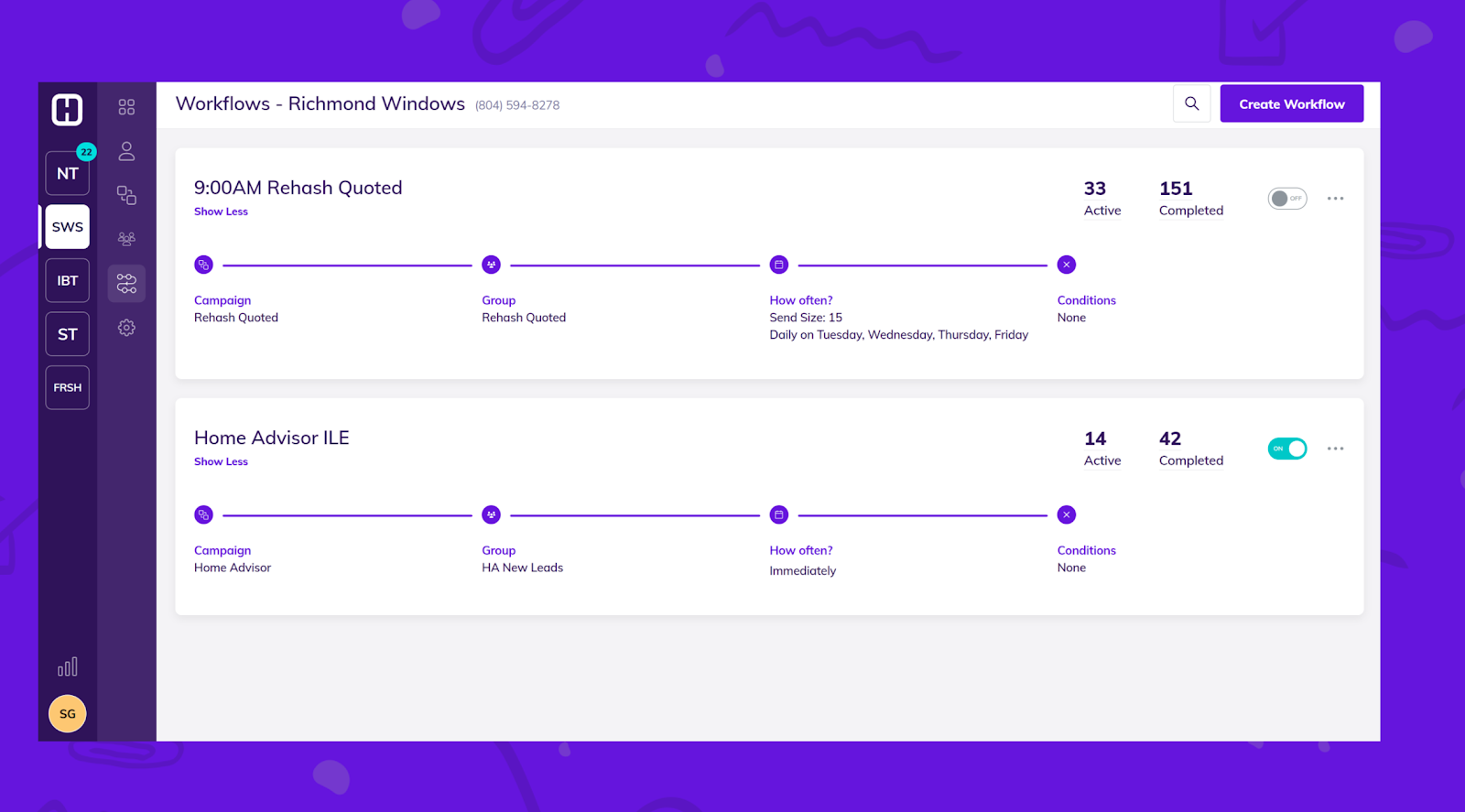Turn off the Home Advisor ILE workflow
The width and height of the screenshot is (1465, 812).
pyautogui.click(x=1287, y=449)
